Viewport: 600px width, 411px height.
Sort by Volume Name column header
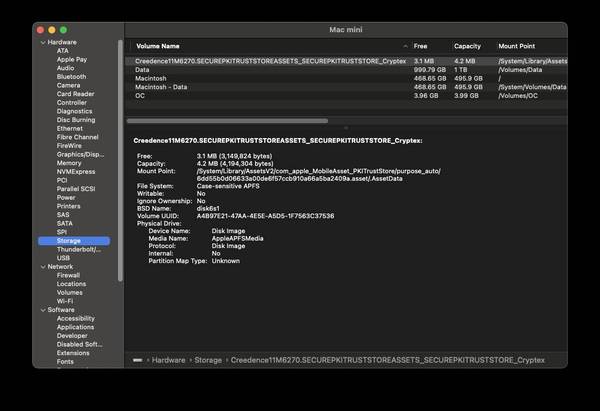(158, 46)
